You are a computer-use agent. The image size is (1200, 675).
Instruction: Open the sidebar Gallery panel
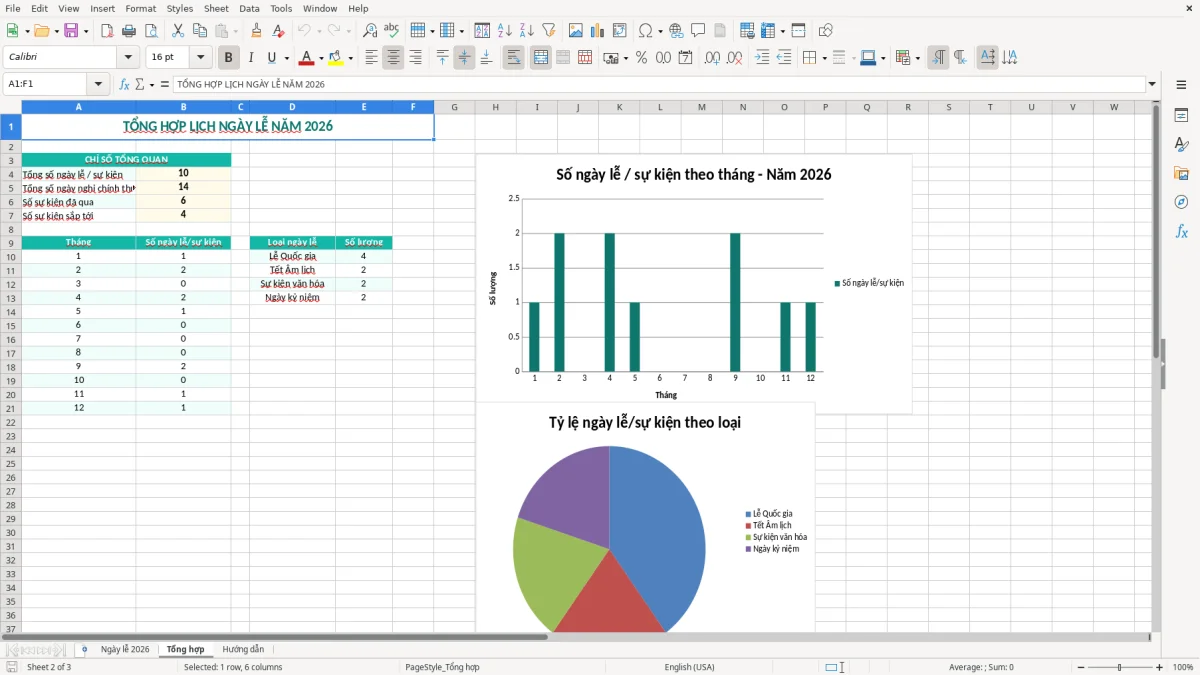click(1181, 174)
